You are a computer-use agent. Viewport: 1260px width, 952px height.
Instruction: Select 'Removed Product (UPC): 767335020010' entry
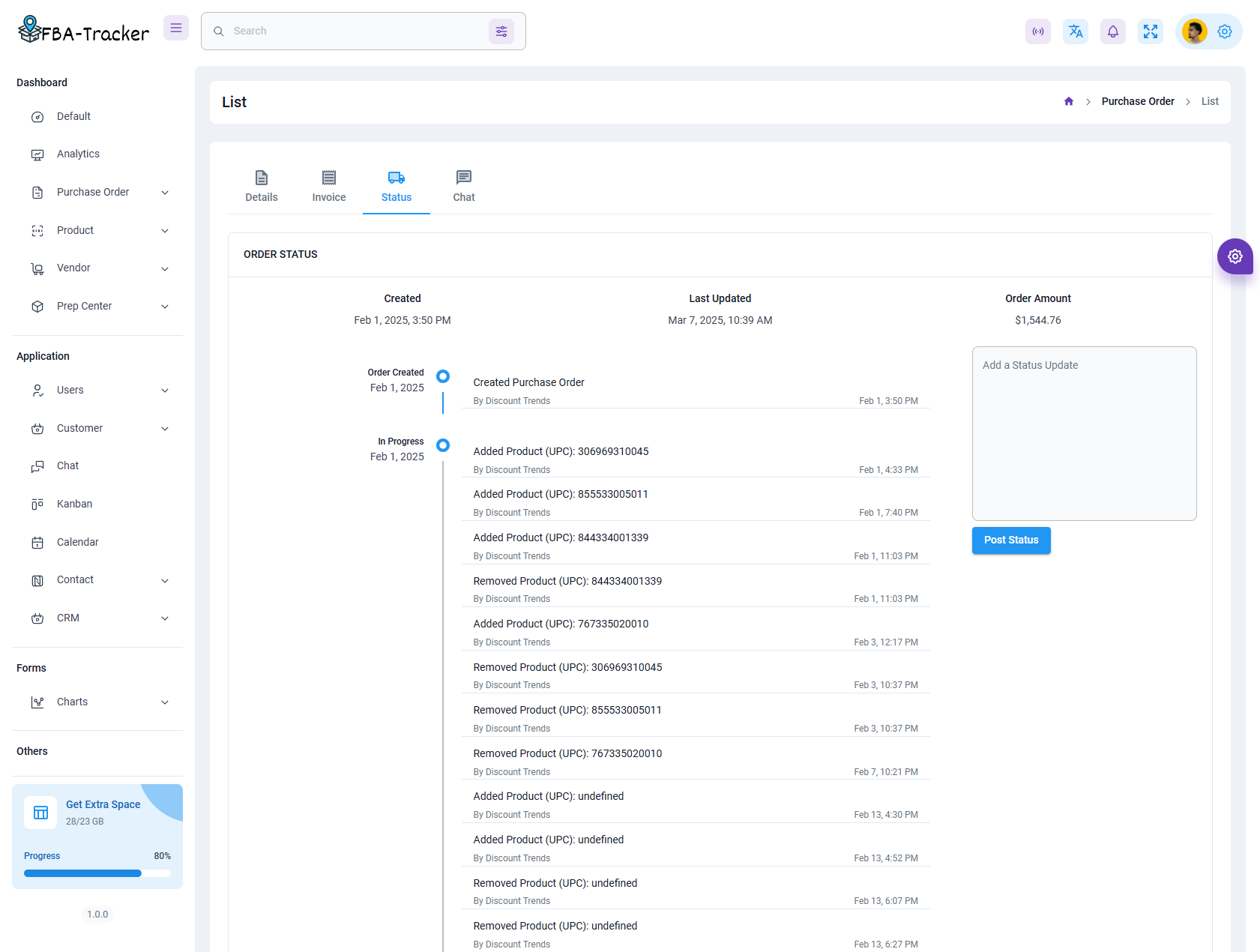(x=696, y=762)
